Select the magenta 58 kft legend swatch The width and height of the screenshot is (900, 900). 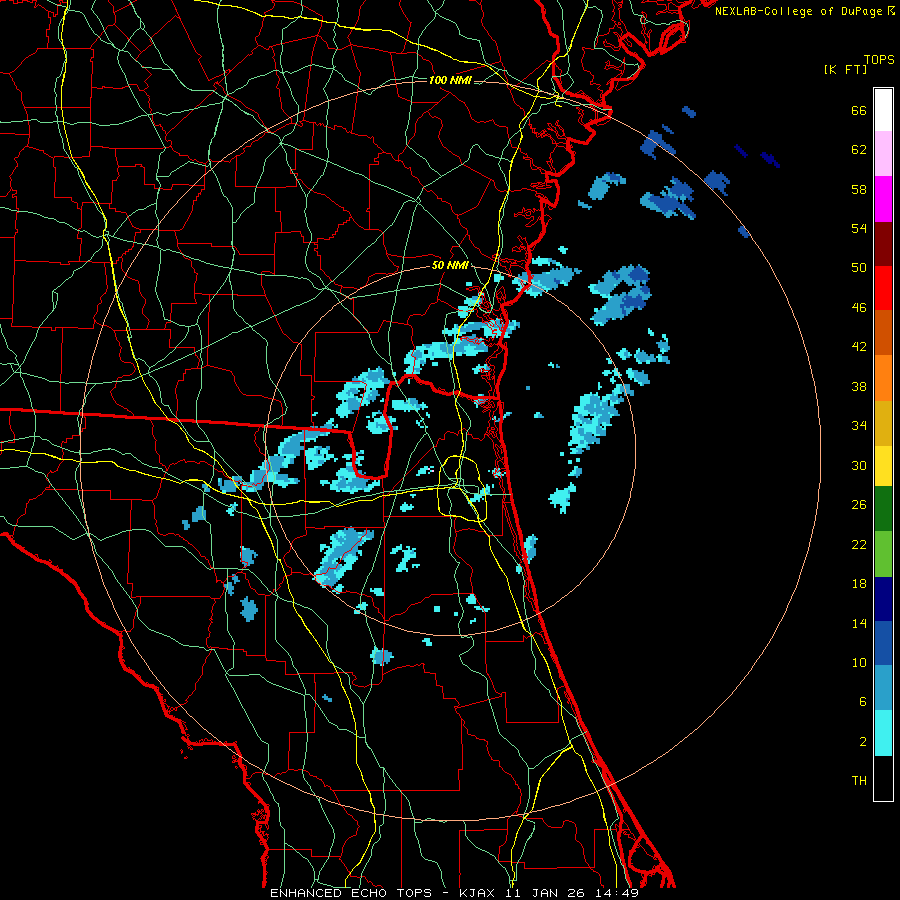point(883,199)
